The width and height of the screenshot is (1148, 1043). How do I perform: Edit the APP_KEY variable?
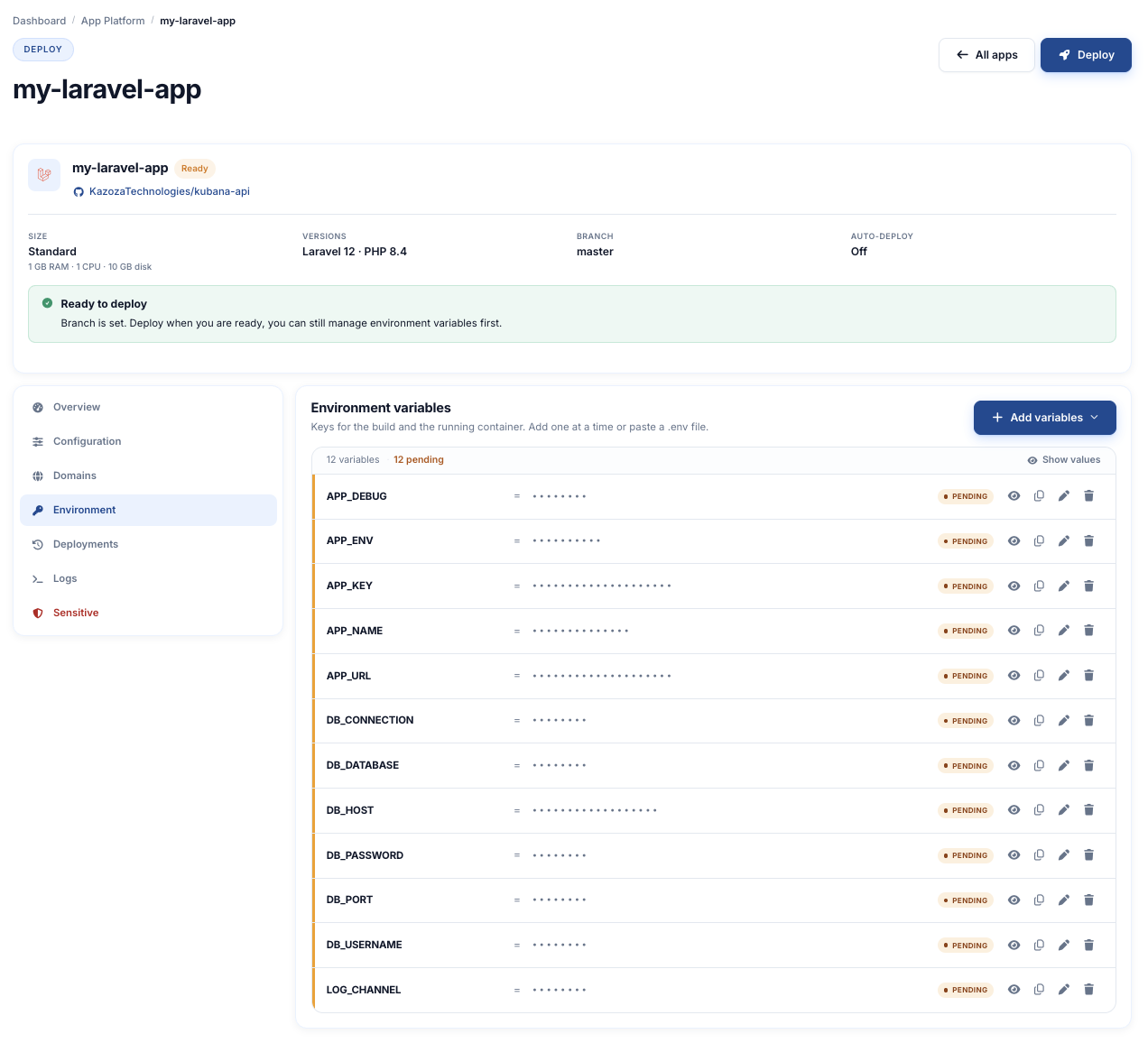click(x=1064, y=586)
